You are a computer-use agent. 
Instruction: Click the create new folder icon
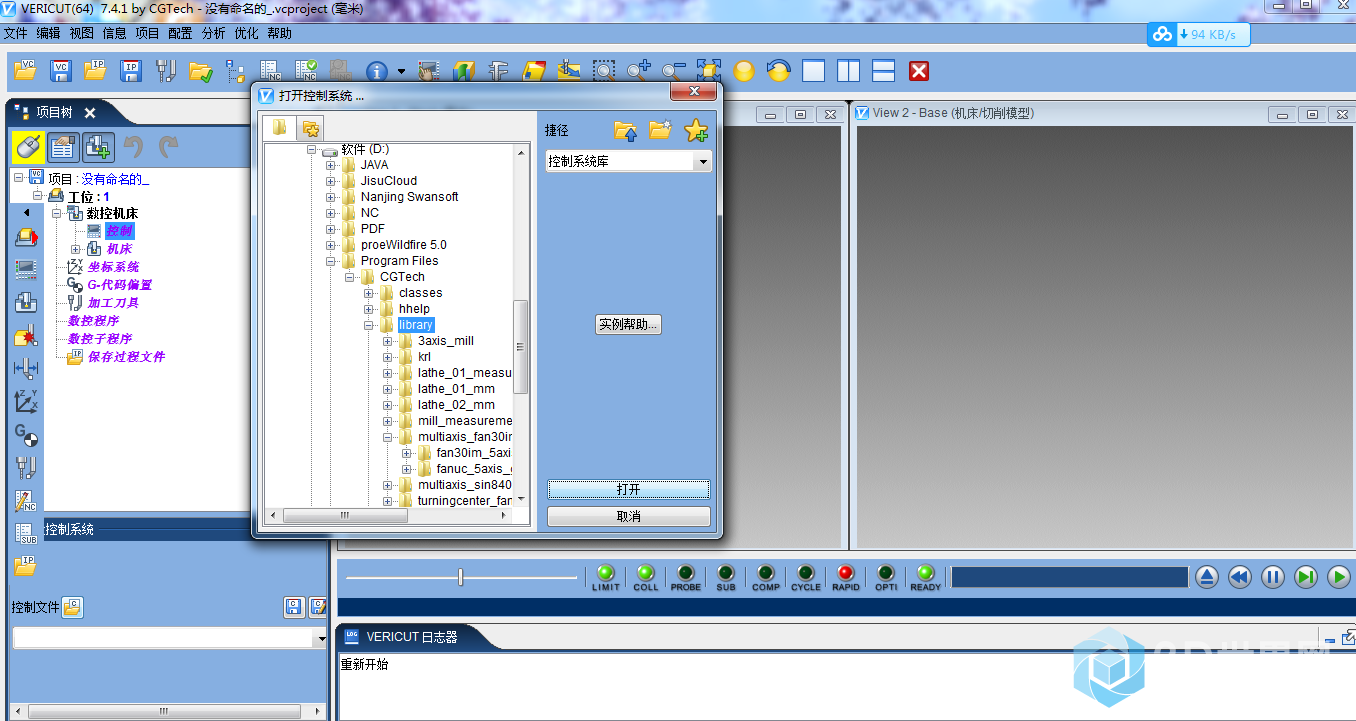[660, 130]
